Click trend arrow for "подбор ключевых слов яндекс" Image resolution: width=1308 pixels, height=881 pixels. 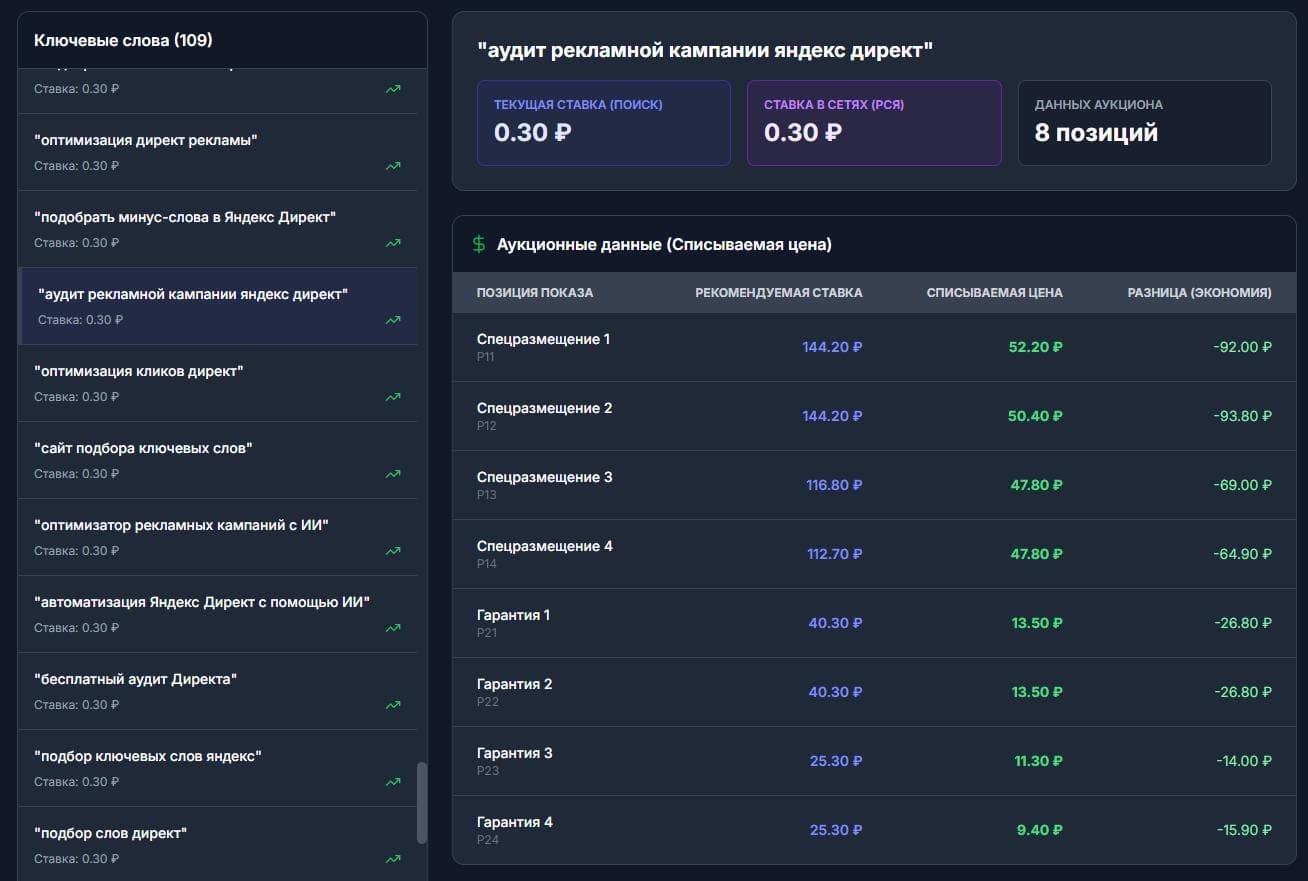click(393, 782)
